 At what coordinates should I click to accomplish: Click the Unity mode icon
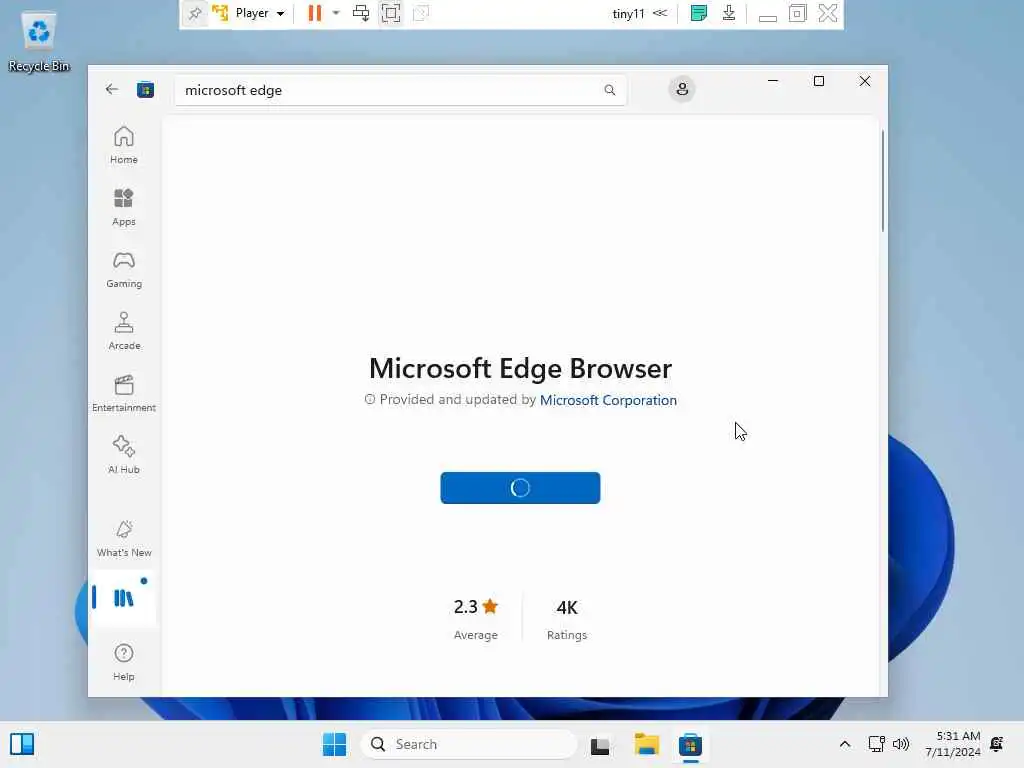[x=421, y=13]
